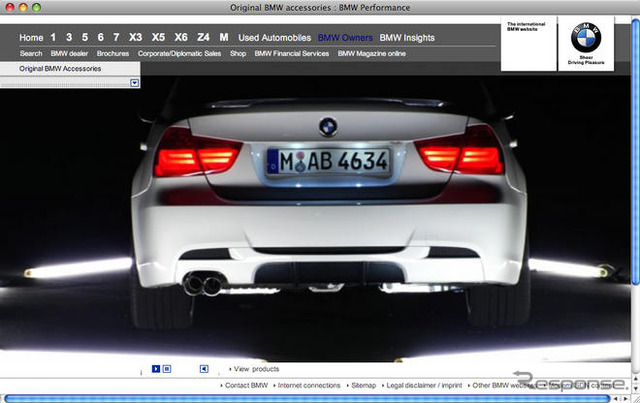Open the X3 model menu
The height and width of the screenshot is (403, 640).
pos(136,37)
